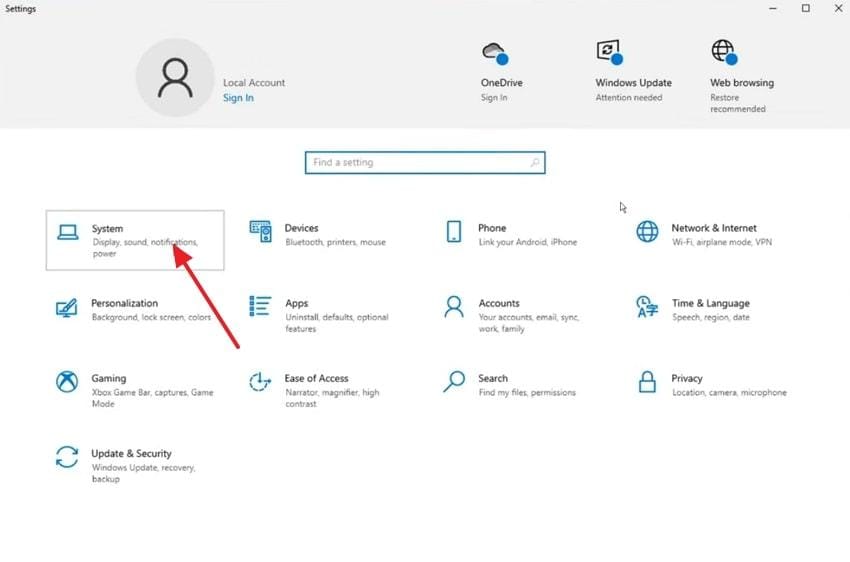Open the Update & Security title
This screenshot has height=562, width=850.
(x=131, y=453)
